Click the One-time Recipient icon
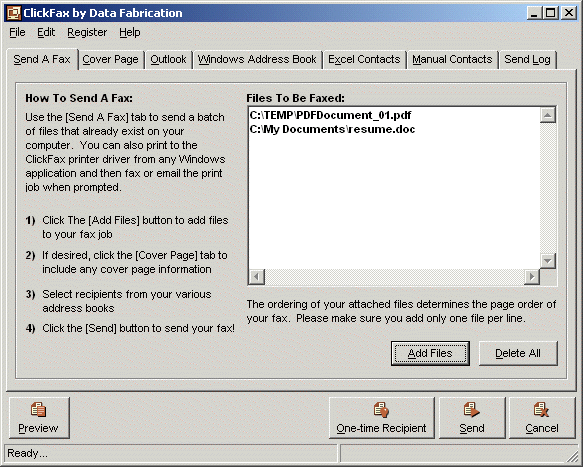The width and height of the screenshot is (583, 467). tap(381, 409)
